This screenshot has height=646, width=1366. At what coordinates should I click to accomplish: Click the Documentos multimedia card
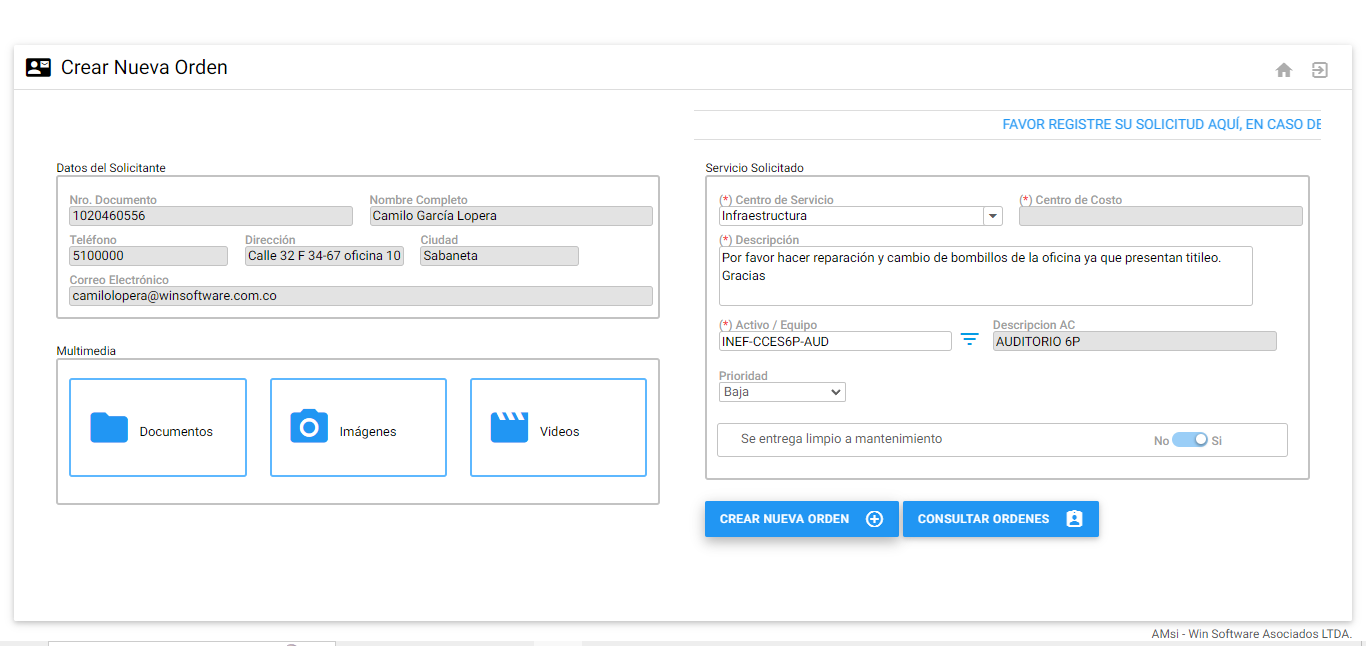point(158,428)
